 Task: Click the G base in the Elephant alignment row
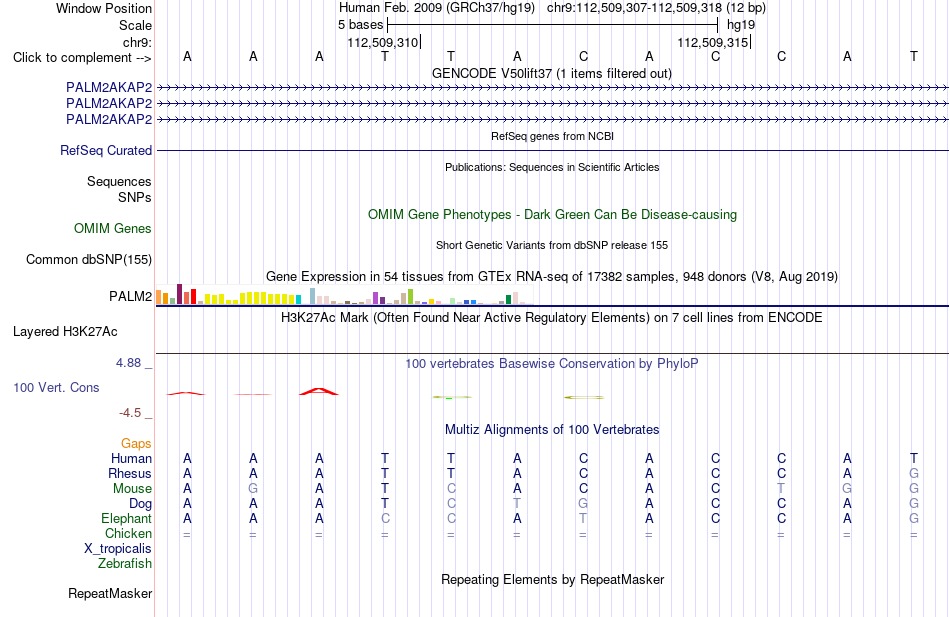coord(914,519)
